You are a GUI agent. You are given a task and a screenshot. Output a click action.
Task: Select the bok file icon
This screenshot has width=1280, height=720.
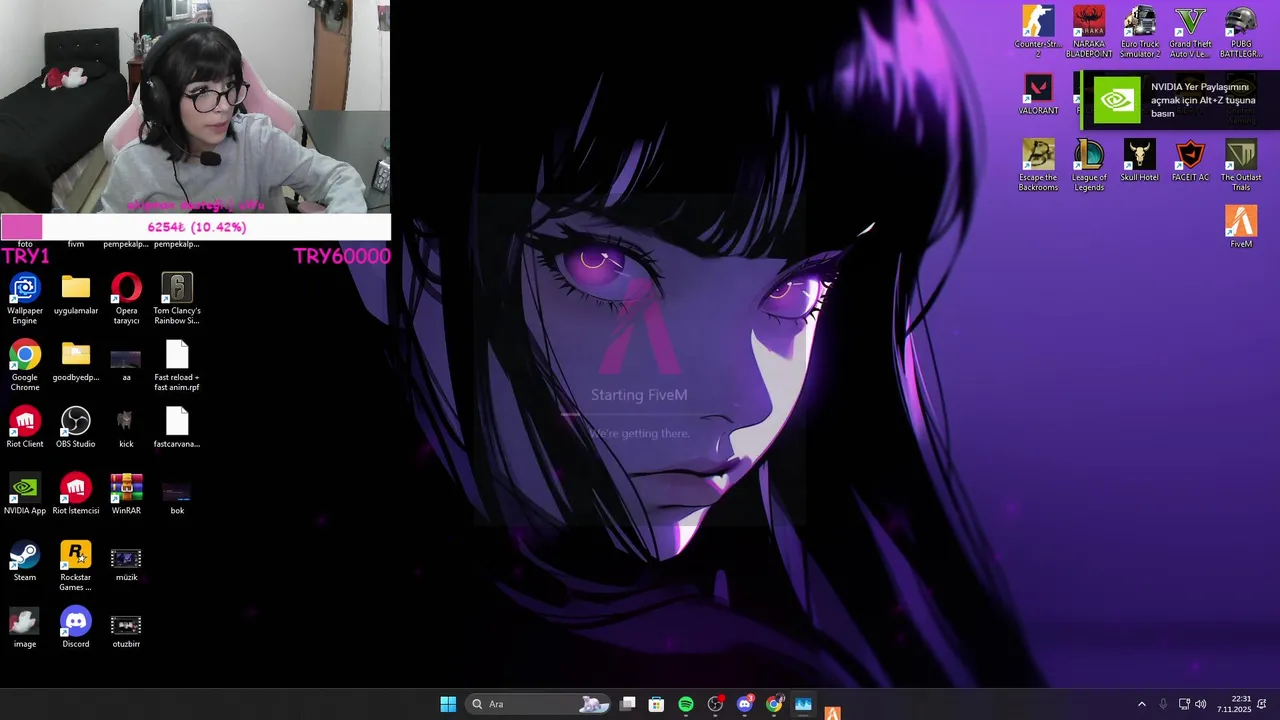tap(177, 495)
